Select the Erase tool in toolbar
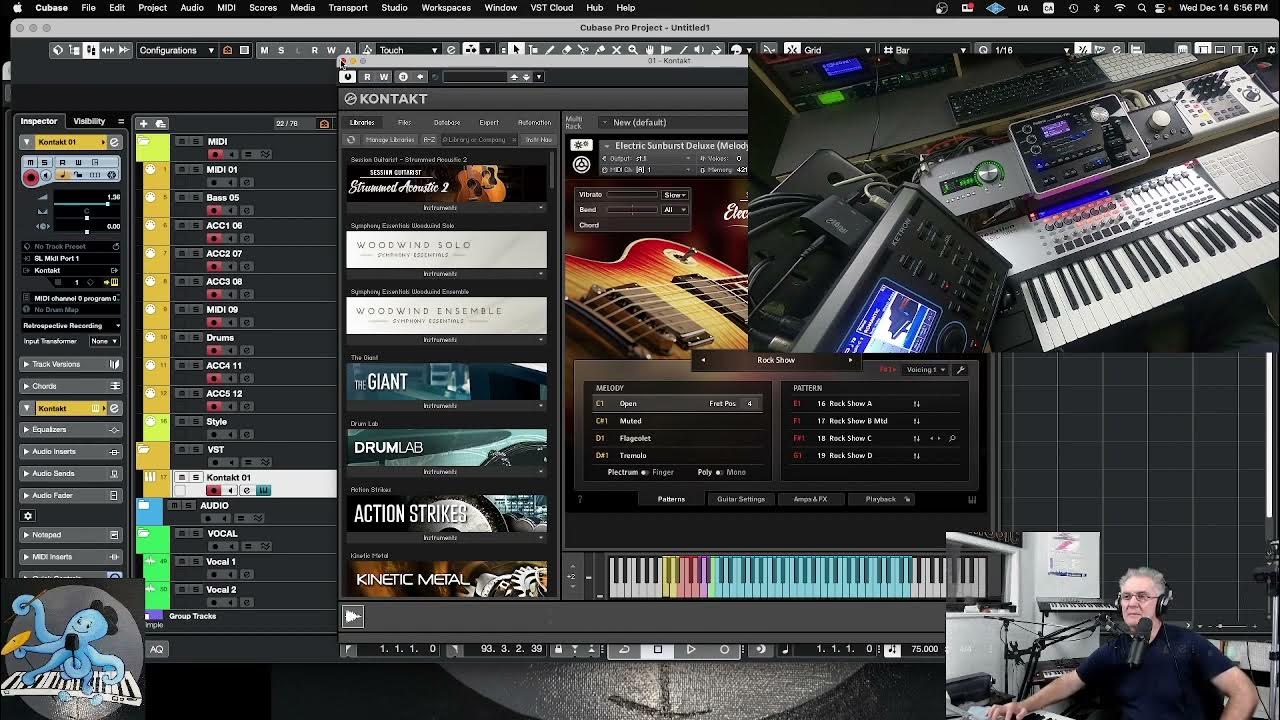 [x=568, y=50]
